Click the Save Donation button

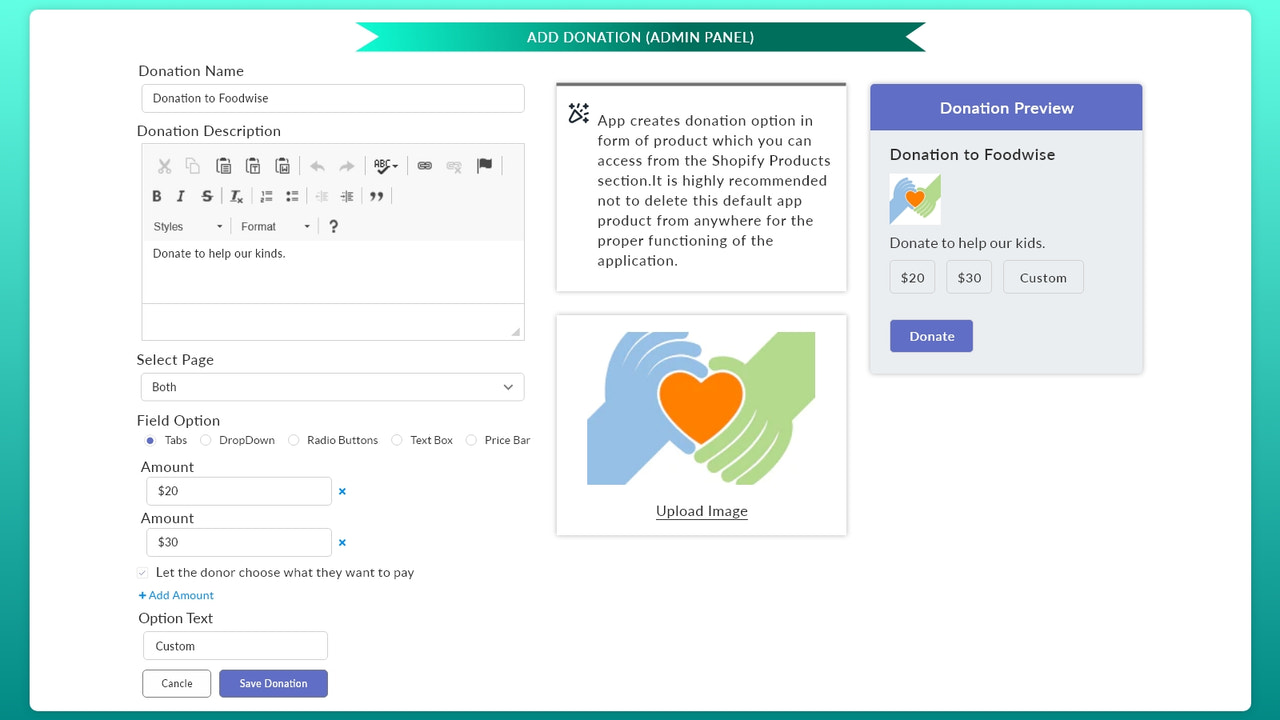tap(273, 683)
